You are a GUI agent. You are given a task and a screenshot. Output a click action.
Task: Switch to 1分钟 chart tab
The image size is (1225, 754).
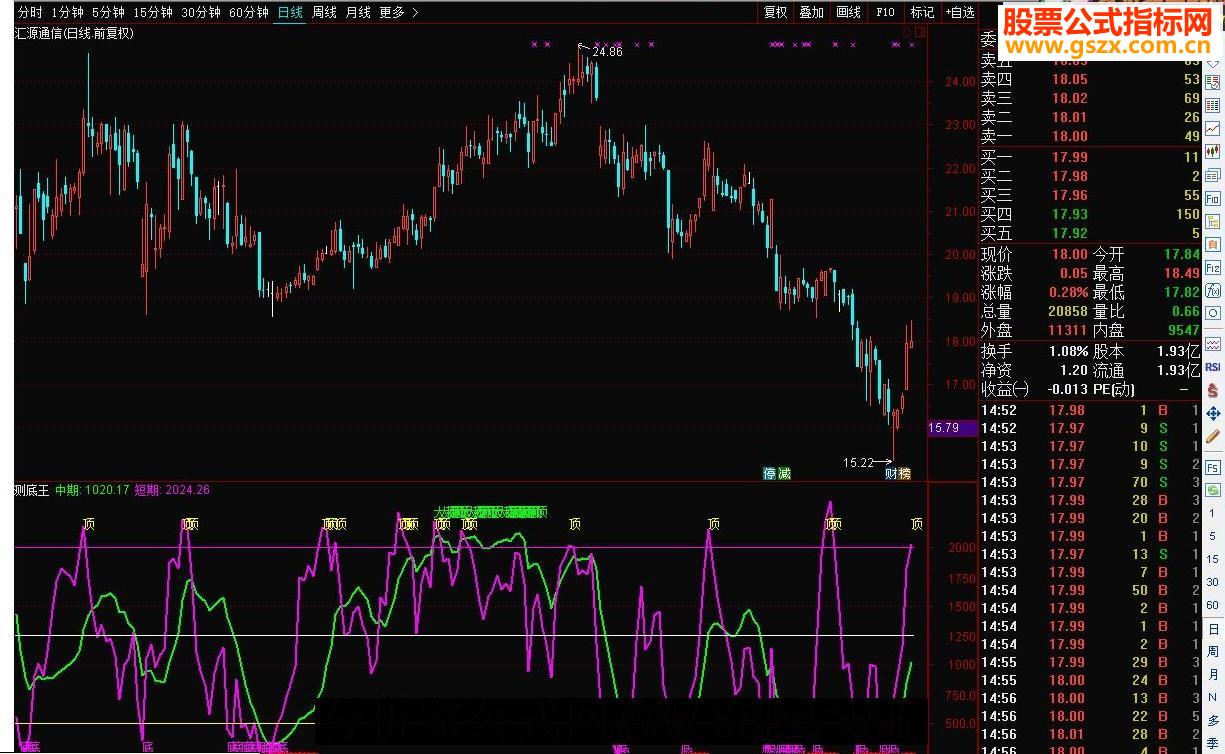pos(67,12)
